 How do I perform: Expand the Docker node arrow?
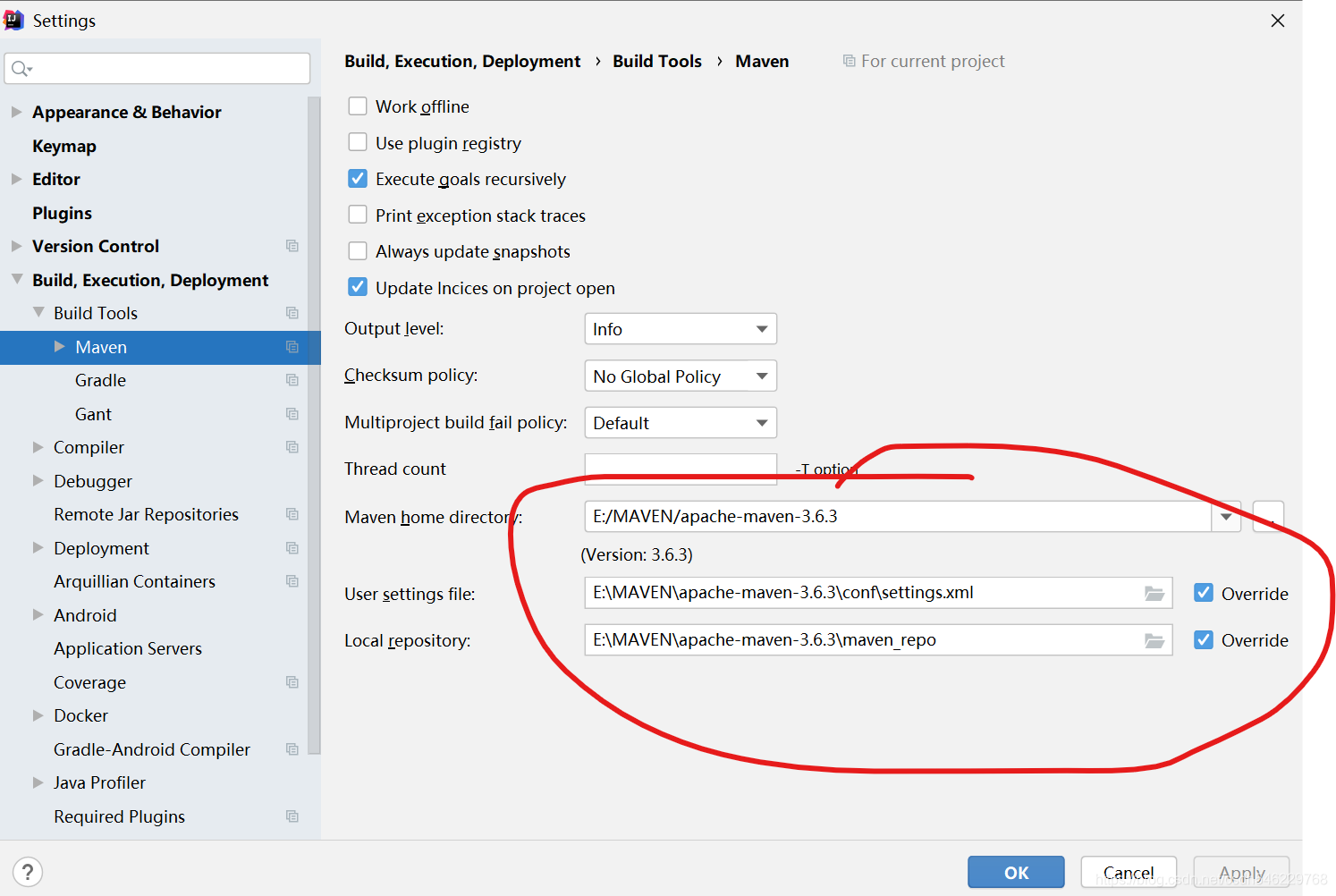38,715
